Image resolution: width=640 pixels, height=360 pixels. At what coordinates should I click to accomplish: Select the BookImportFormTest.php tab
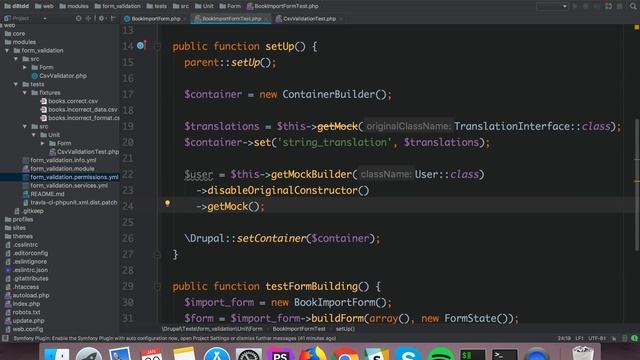(x=231, y=19)
